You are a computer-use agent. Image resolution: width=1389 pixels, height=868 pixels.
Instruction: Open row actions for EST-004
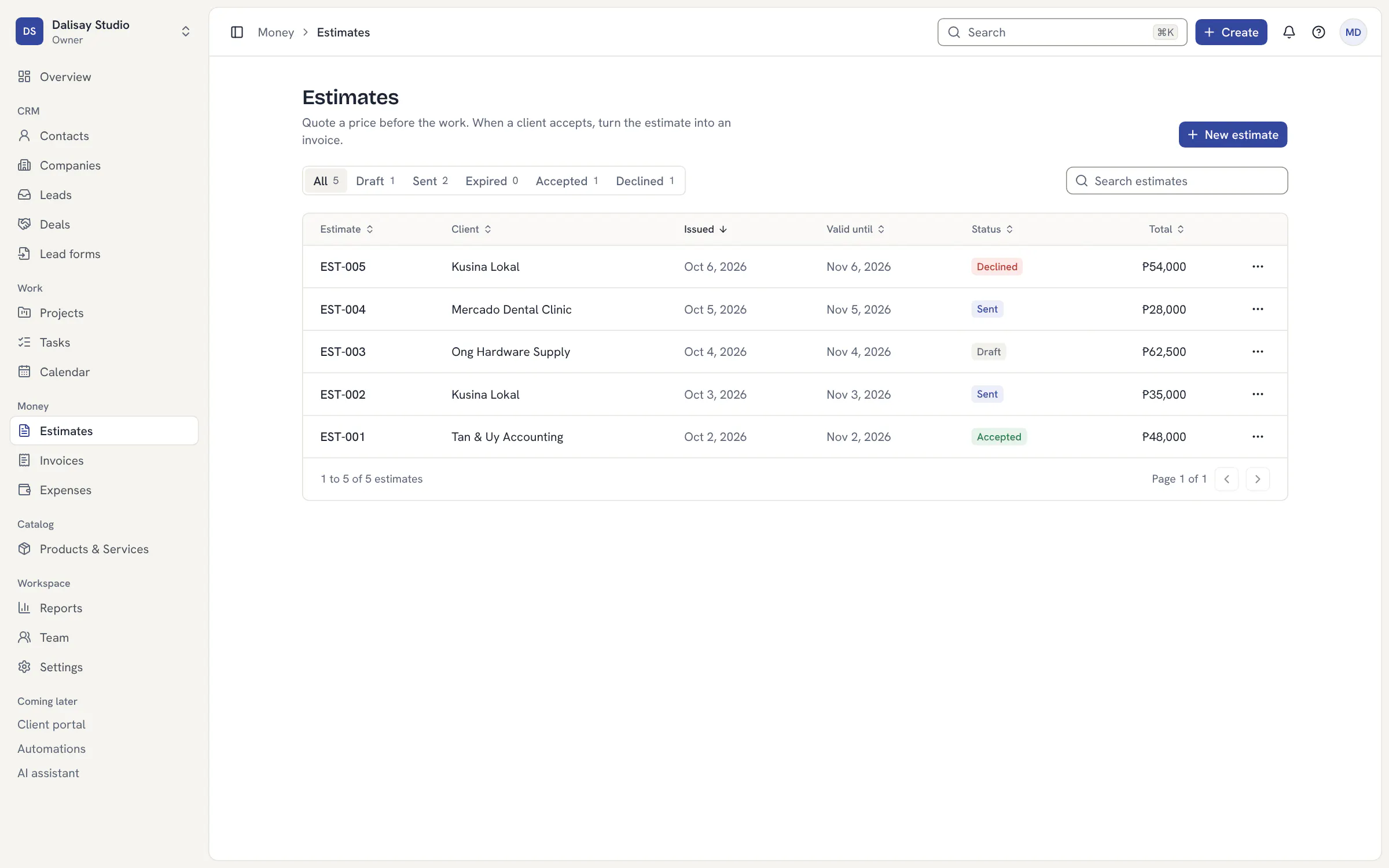click(1258, 309)
